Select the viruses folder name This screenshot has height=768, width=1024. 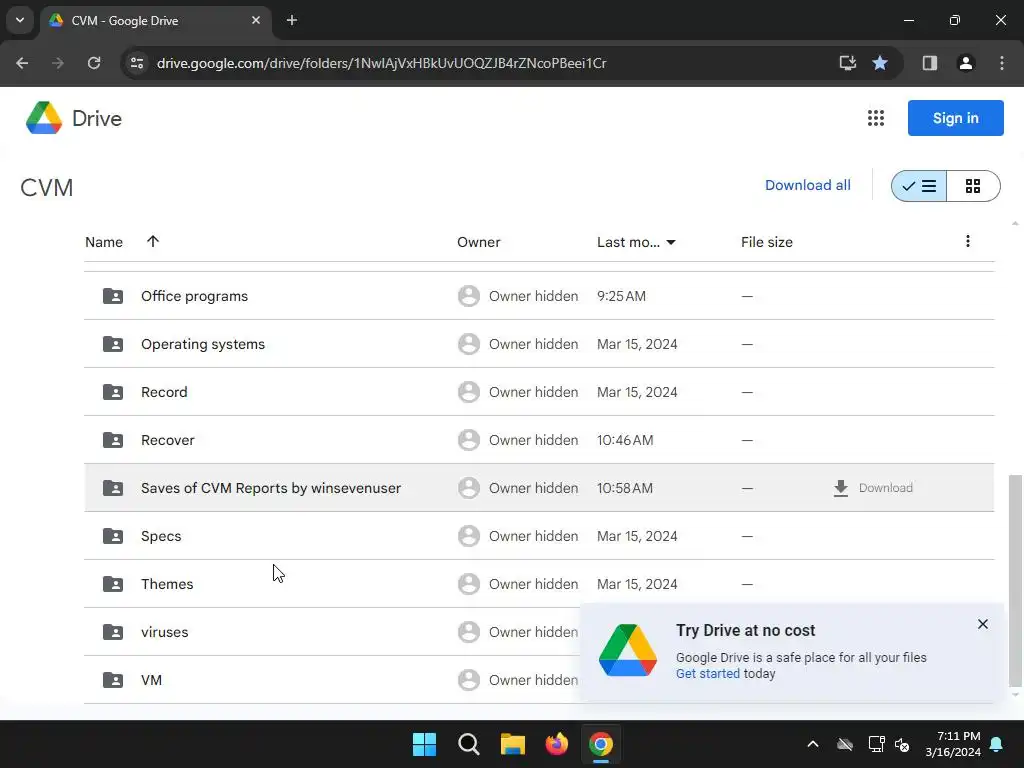point(165,632)
